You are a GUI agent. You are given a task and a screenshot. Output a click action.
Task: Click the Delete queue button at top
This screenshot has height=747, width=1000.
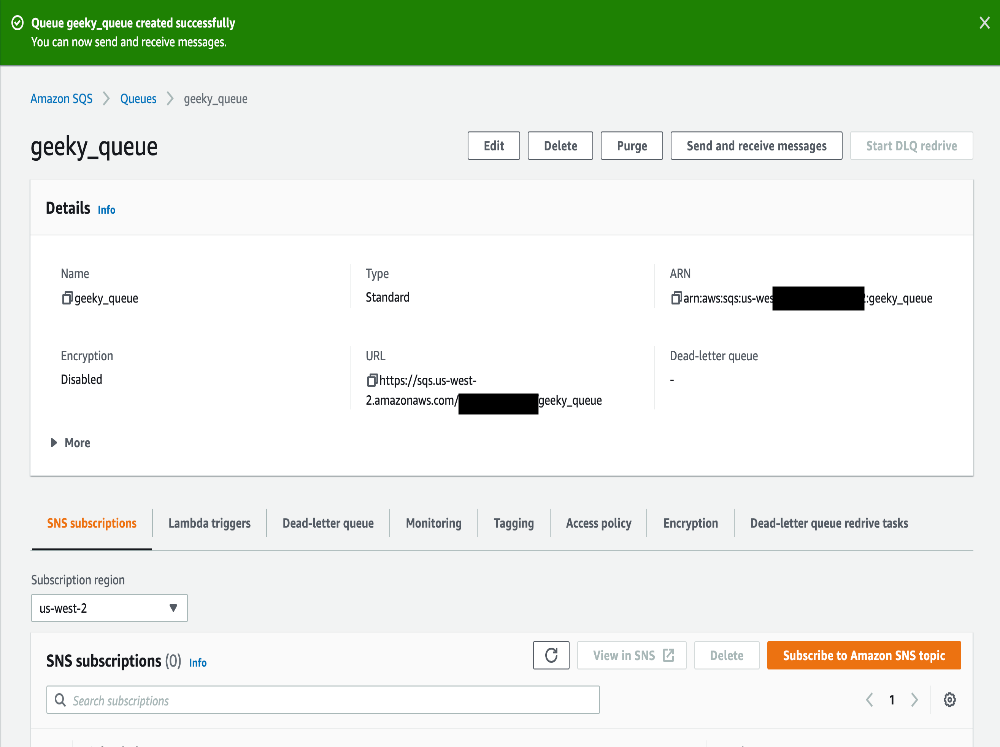tap(561, 145)
